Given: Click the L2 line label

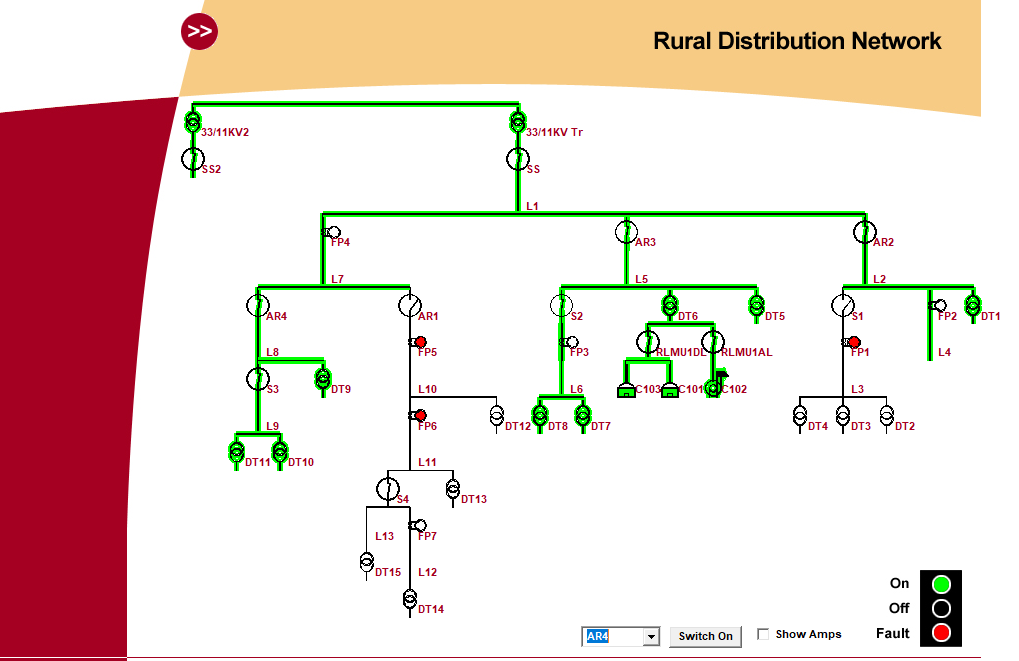Looking at the screenshot, I should click(879, 279).
